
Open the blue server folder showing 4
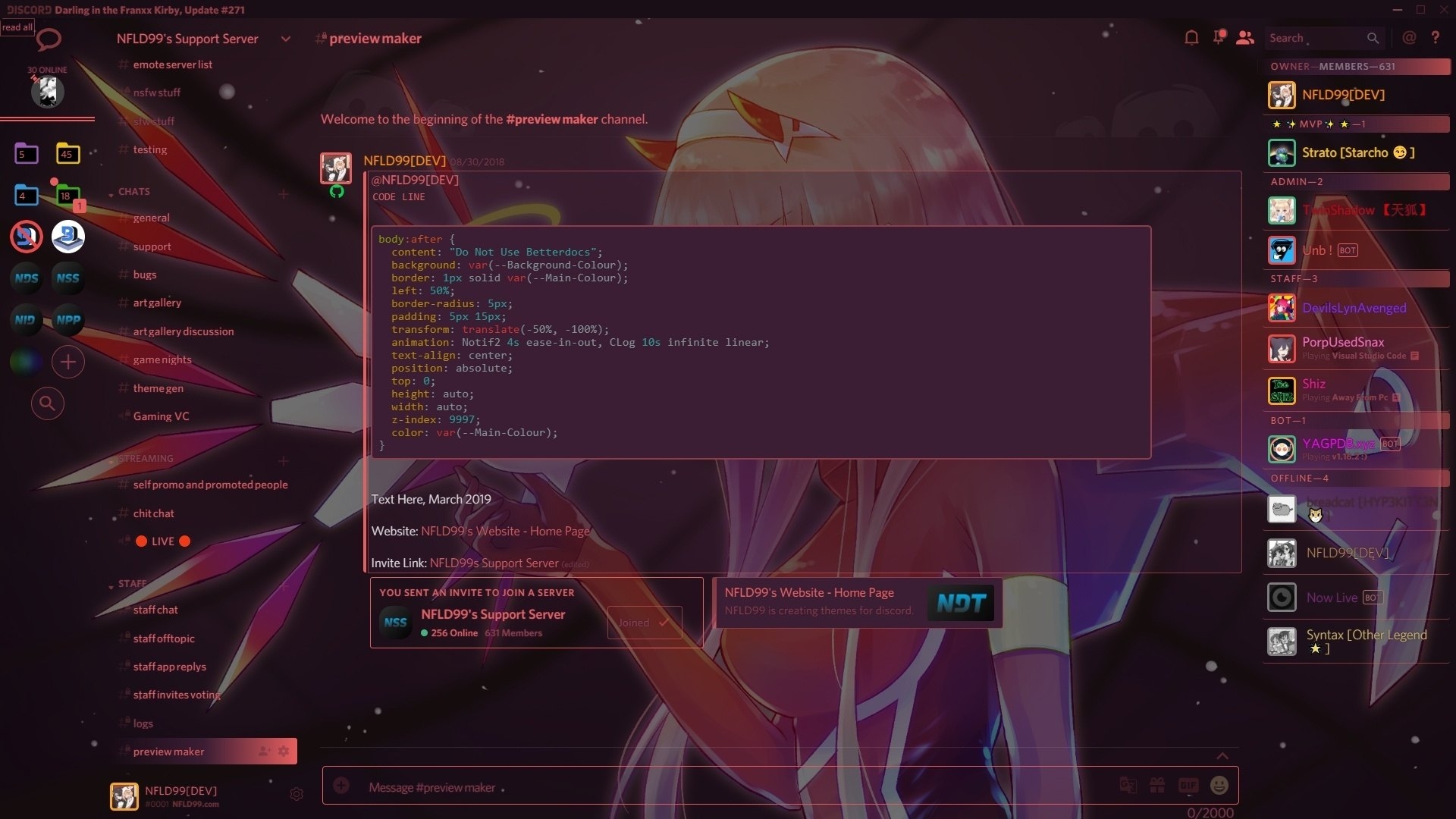tap(26, 195)
